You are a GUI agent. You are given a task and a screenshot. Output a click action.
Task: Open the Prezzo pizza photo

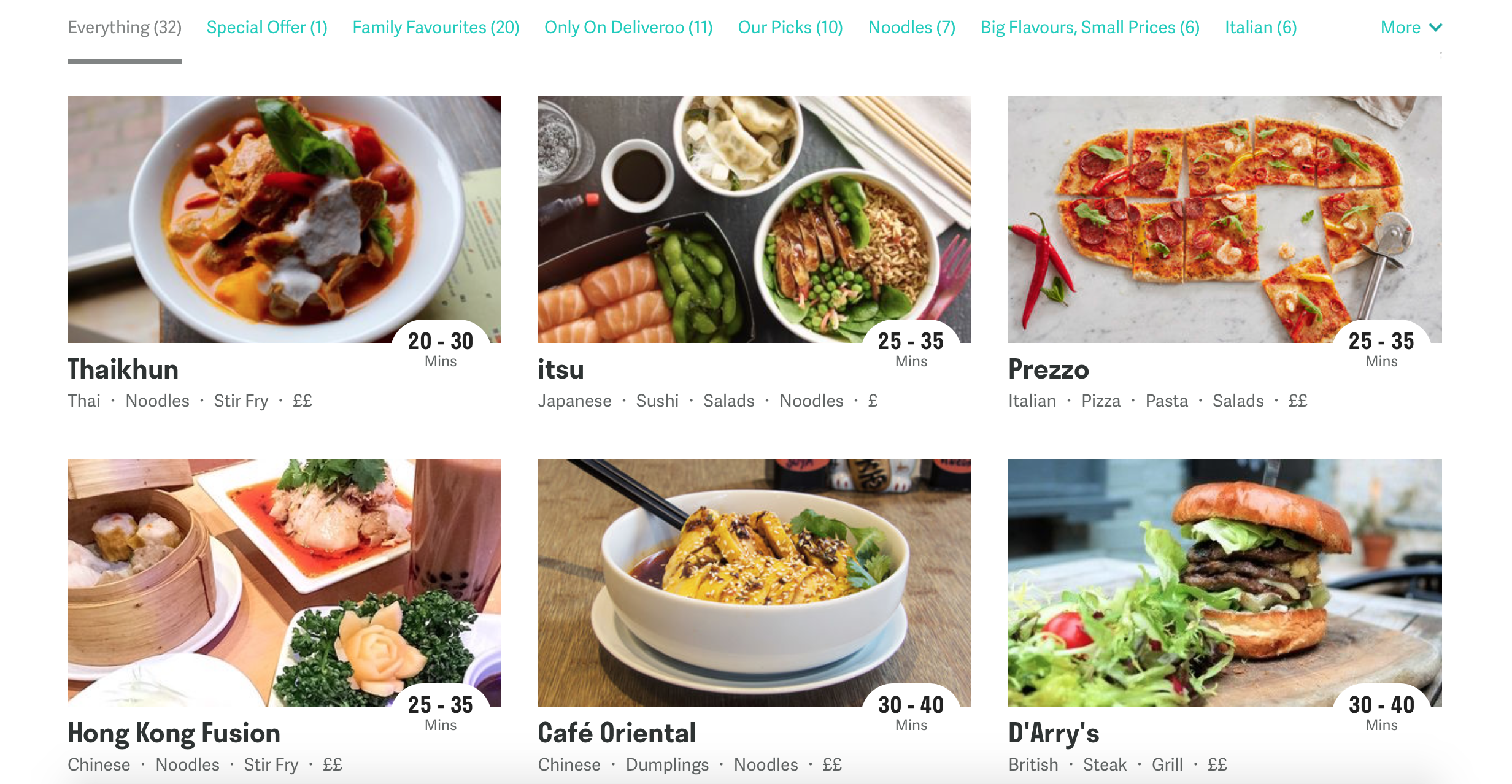[1225, 219]
